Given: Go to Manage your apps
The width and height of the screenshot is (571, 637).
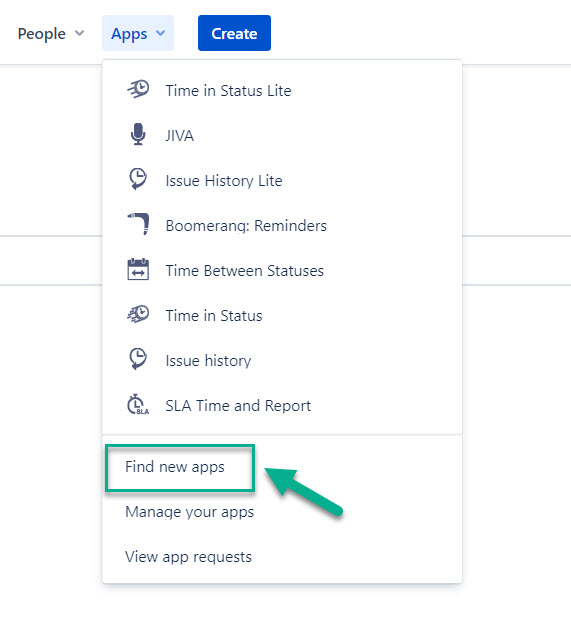Looking at the screenshot, I should 190,512.
